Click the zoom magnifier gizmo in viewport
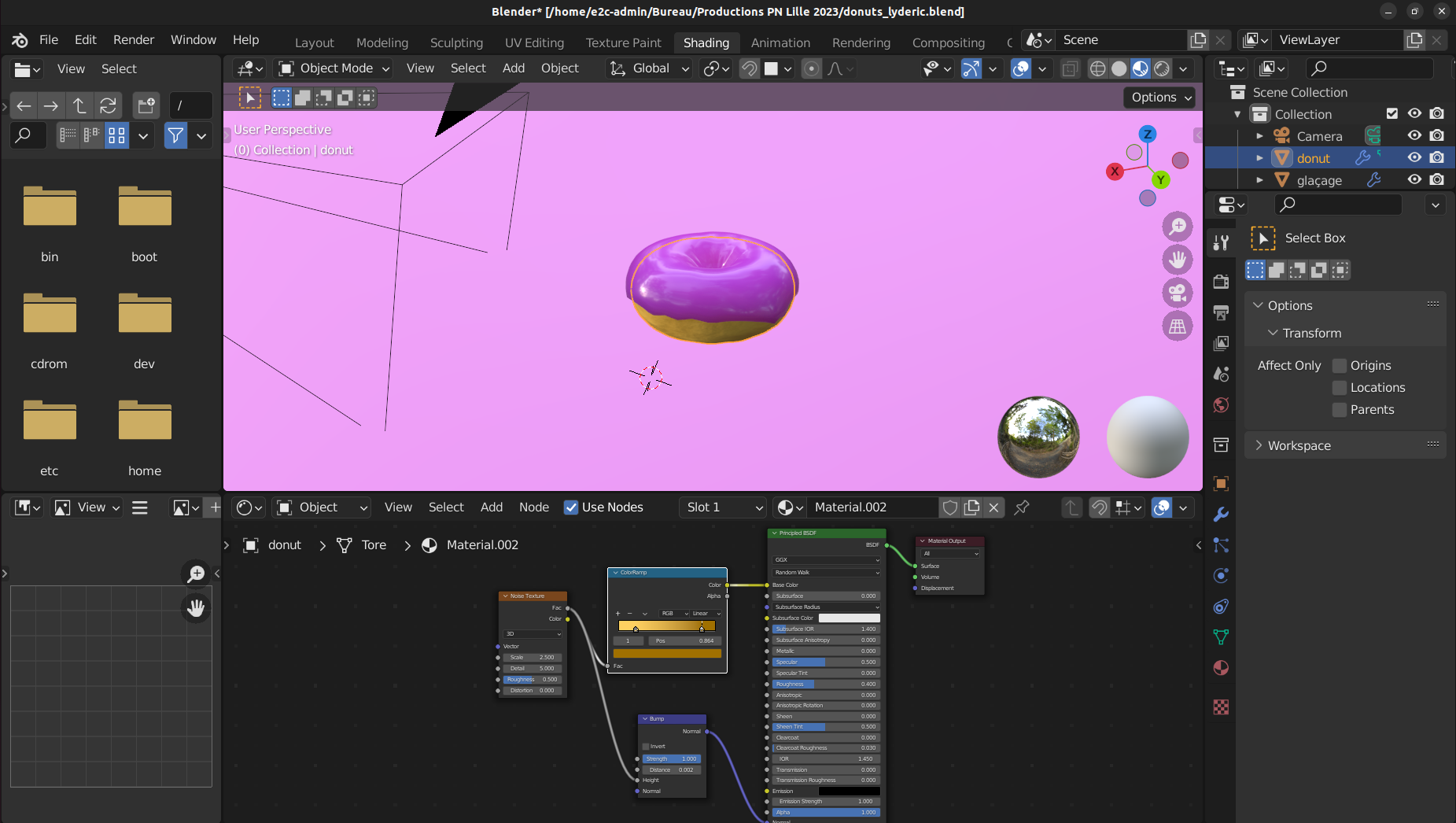Screen dimensions: 1456x823 1178,227
